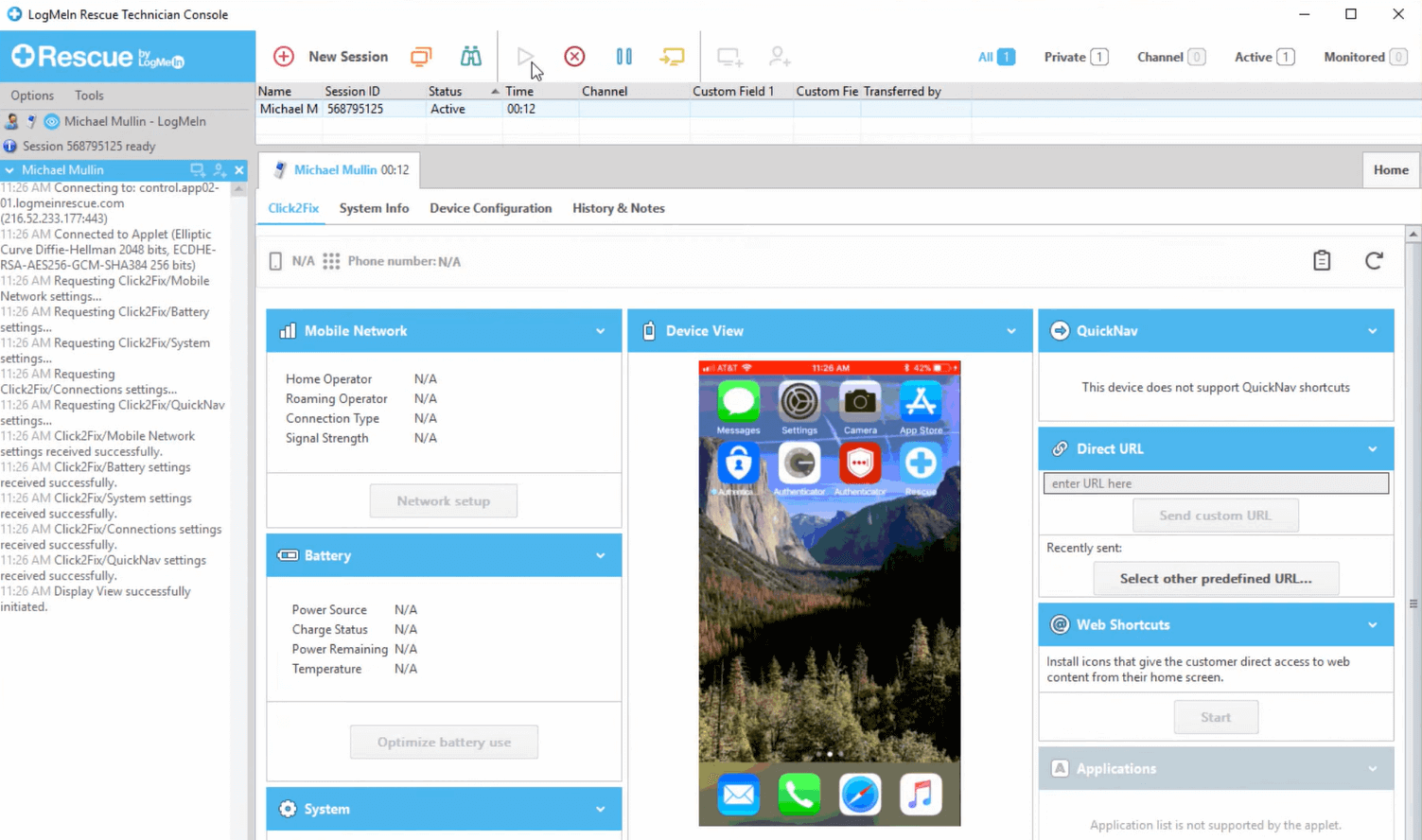Collapse the Direct URL panel

1372,449
